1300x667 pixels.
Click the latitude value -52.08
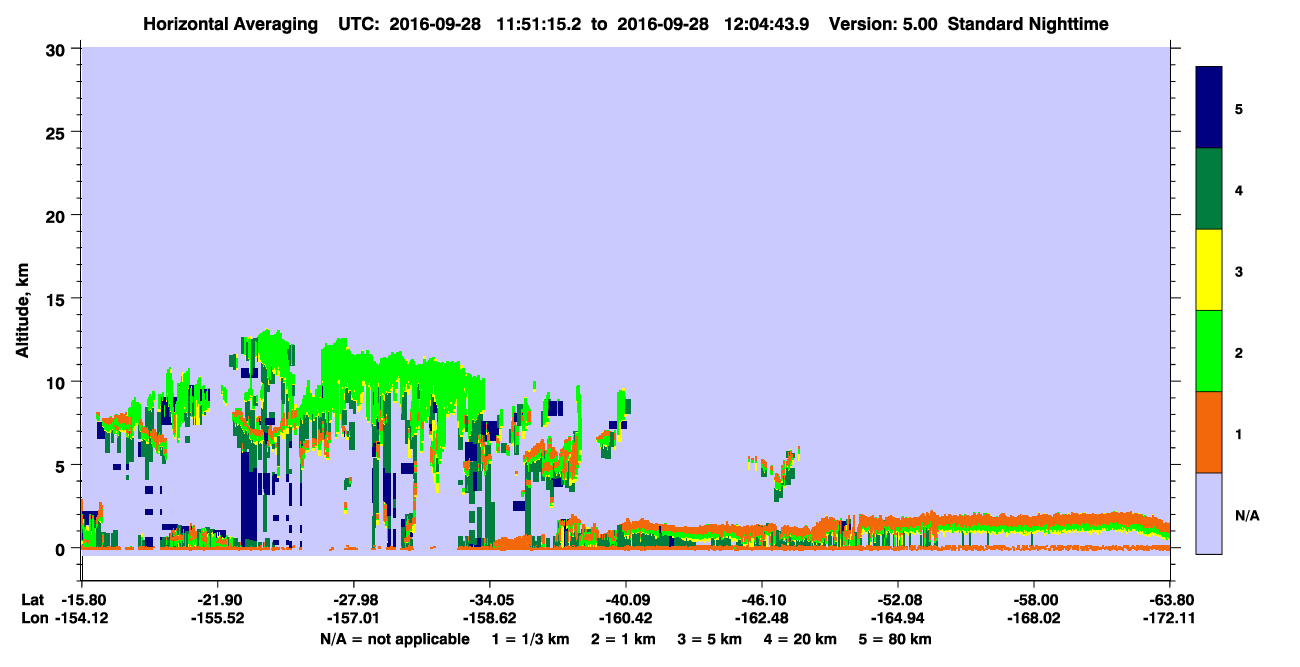[897, 599]
